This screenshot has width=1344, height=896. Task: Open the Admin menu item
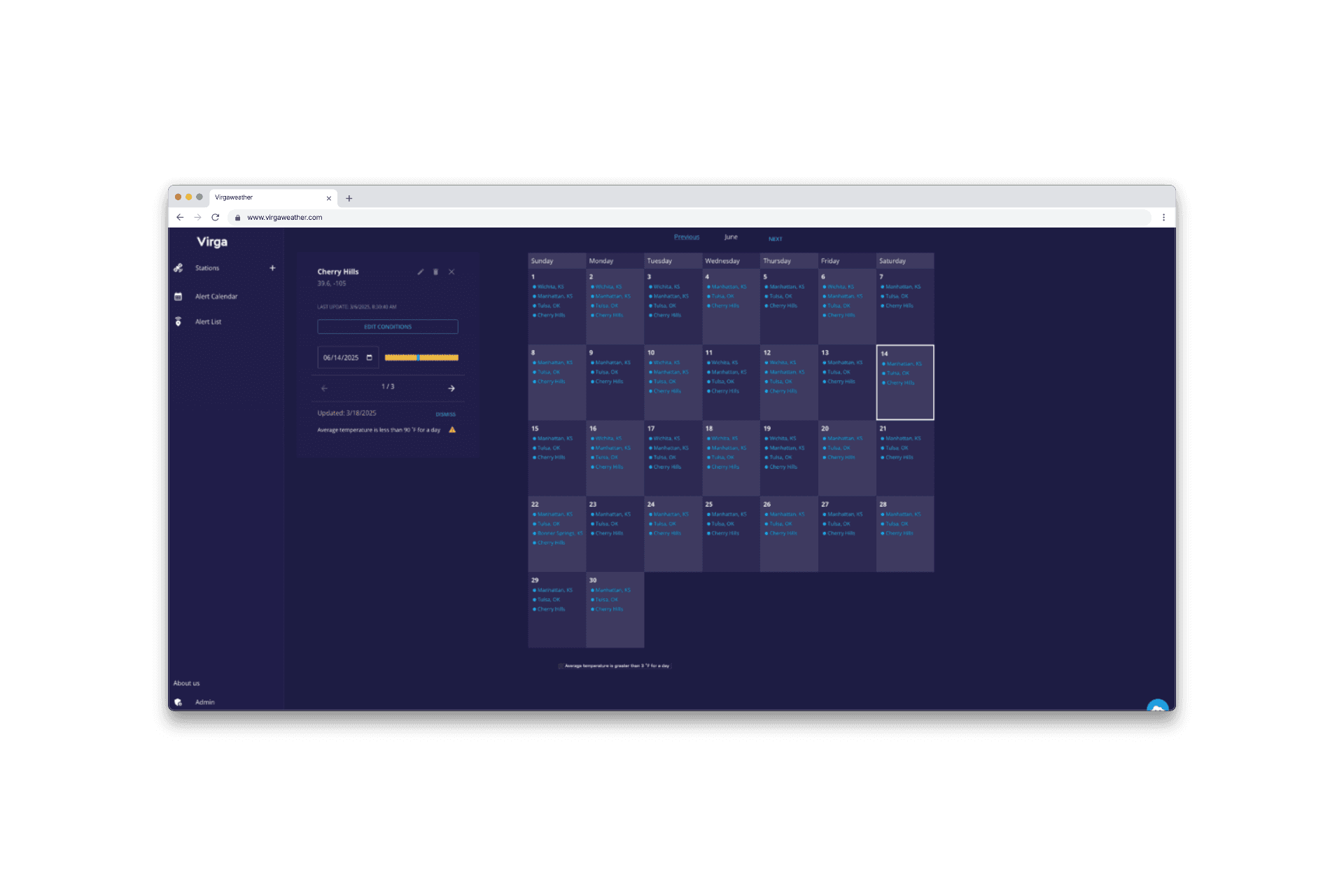(x=204, y=702)
